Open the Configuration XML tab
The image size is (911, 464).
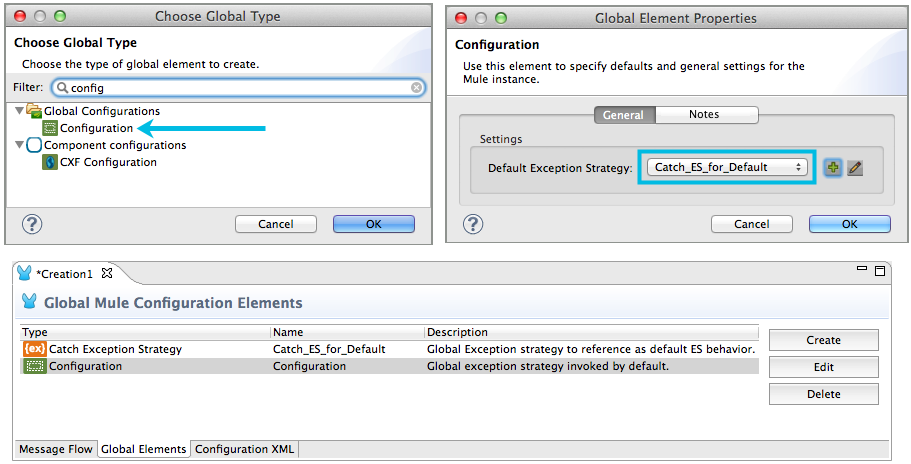click(245, 449)
